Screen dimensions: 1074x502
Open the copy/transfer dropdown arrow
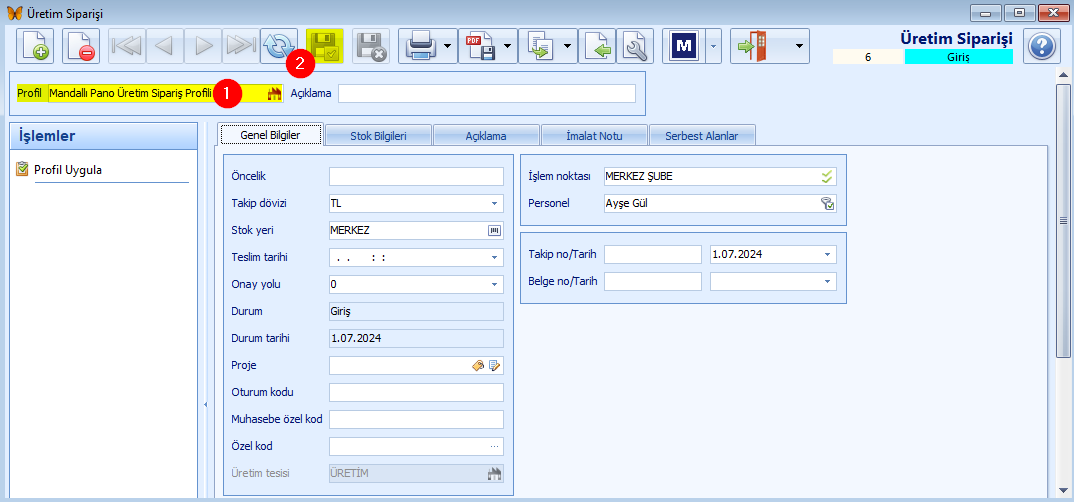pos(567,47)
